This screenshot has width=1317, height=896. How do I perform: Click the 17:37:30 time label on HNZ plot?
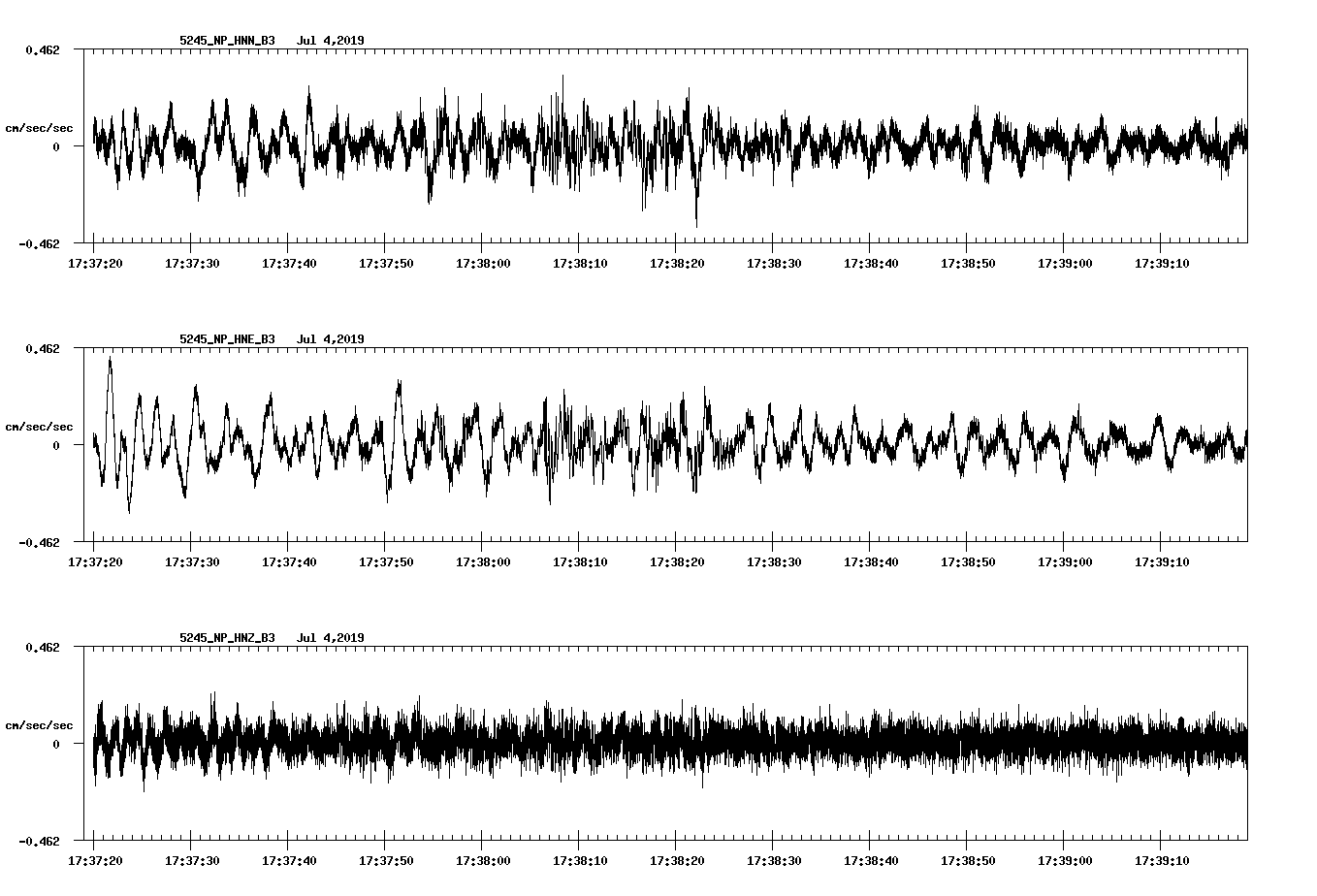[192, 861]
